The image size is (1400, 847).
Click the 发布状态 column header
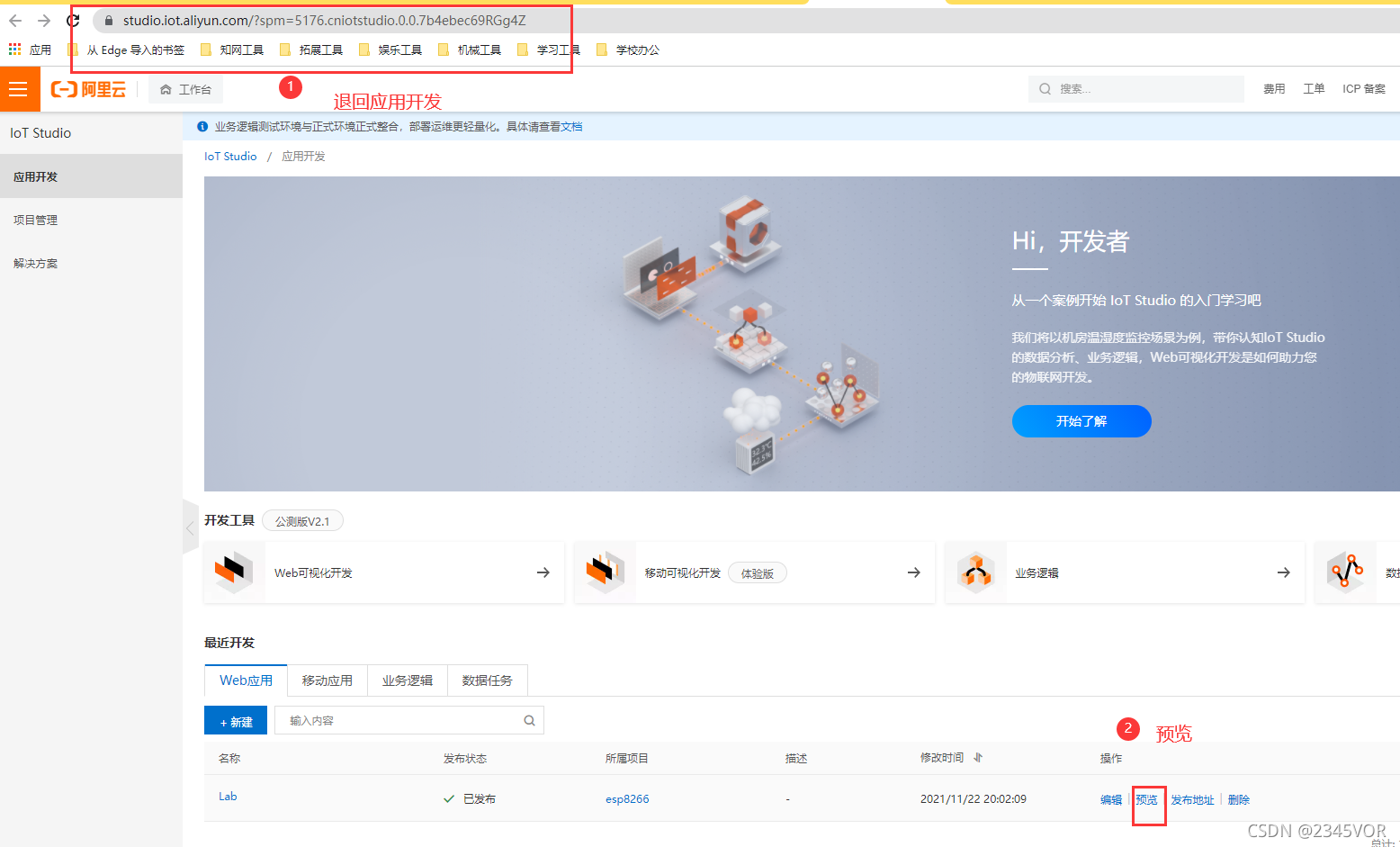465,759
